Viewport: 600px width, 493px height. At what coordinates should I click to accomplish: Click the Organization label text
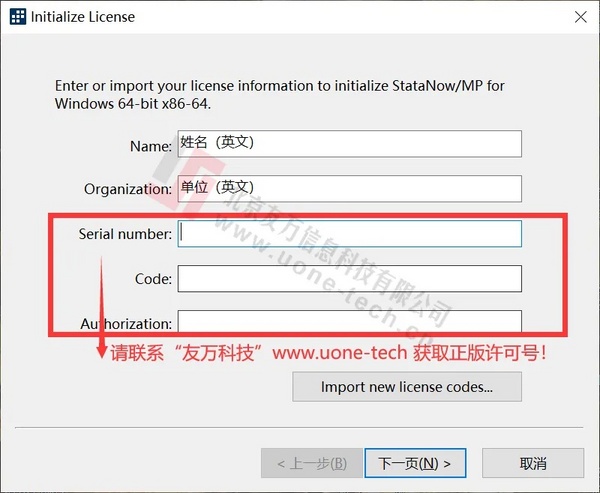[128, 189]
